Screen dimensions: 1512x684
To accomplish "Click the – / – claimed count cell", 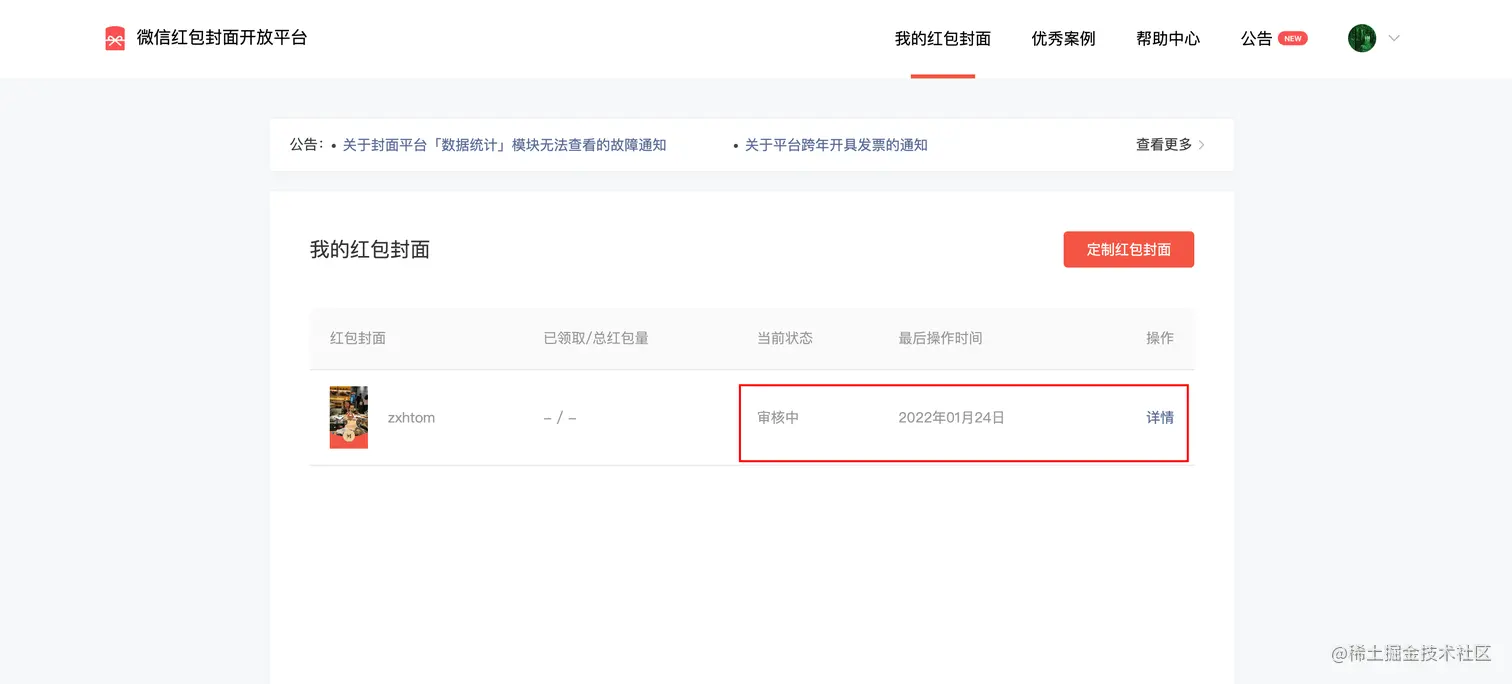I will coord(560,418).
